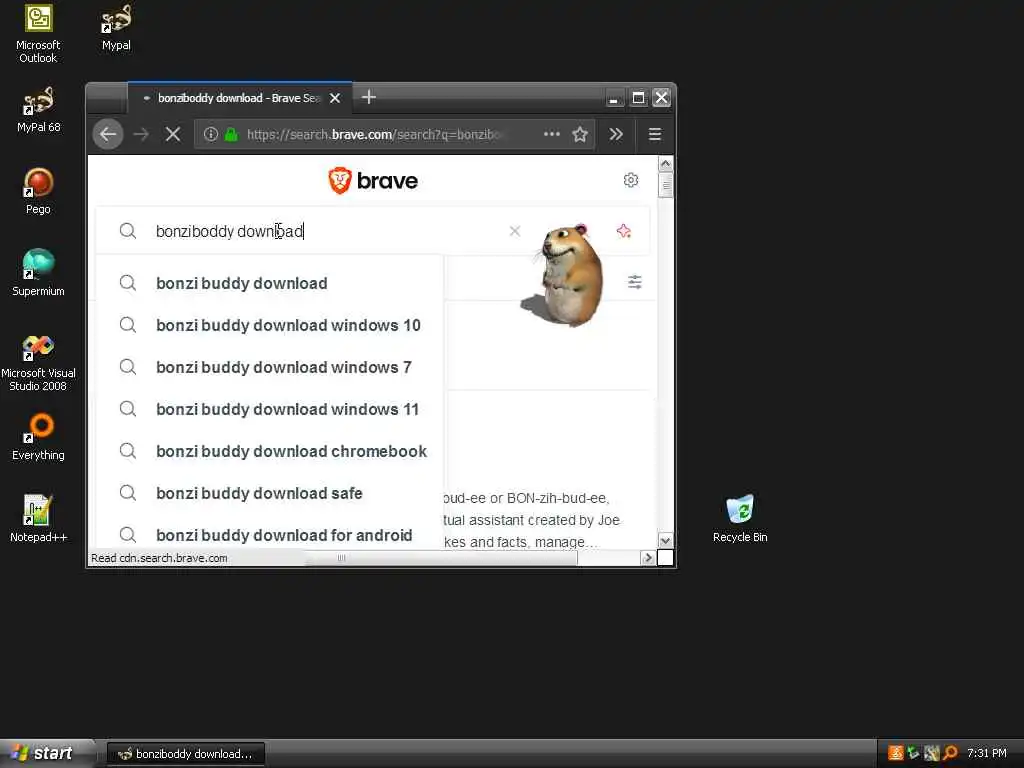Click the browser address bar URL
The image size is (1024, 768).
(x=376, y=135)
